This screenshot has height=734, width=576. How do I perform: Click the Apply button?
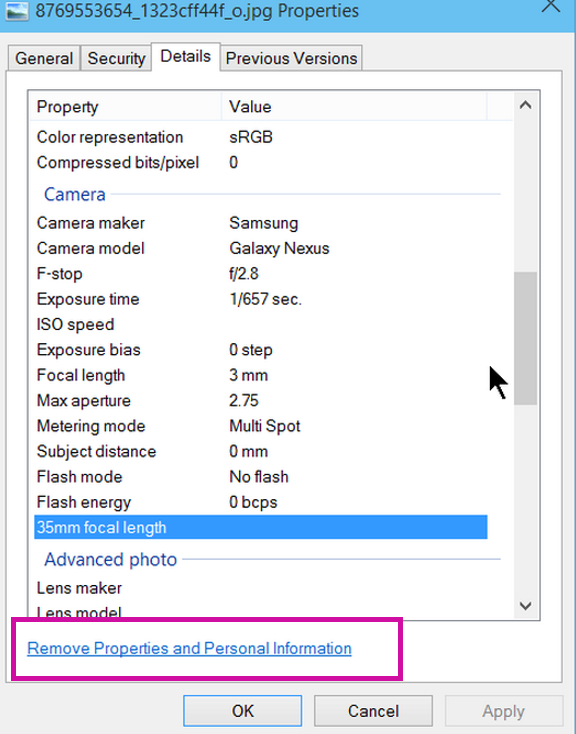point(503,711)
